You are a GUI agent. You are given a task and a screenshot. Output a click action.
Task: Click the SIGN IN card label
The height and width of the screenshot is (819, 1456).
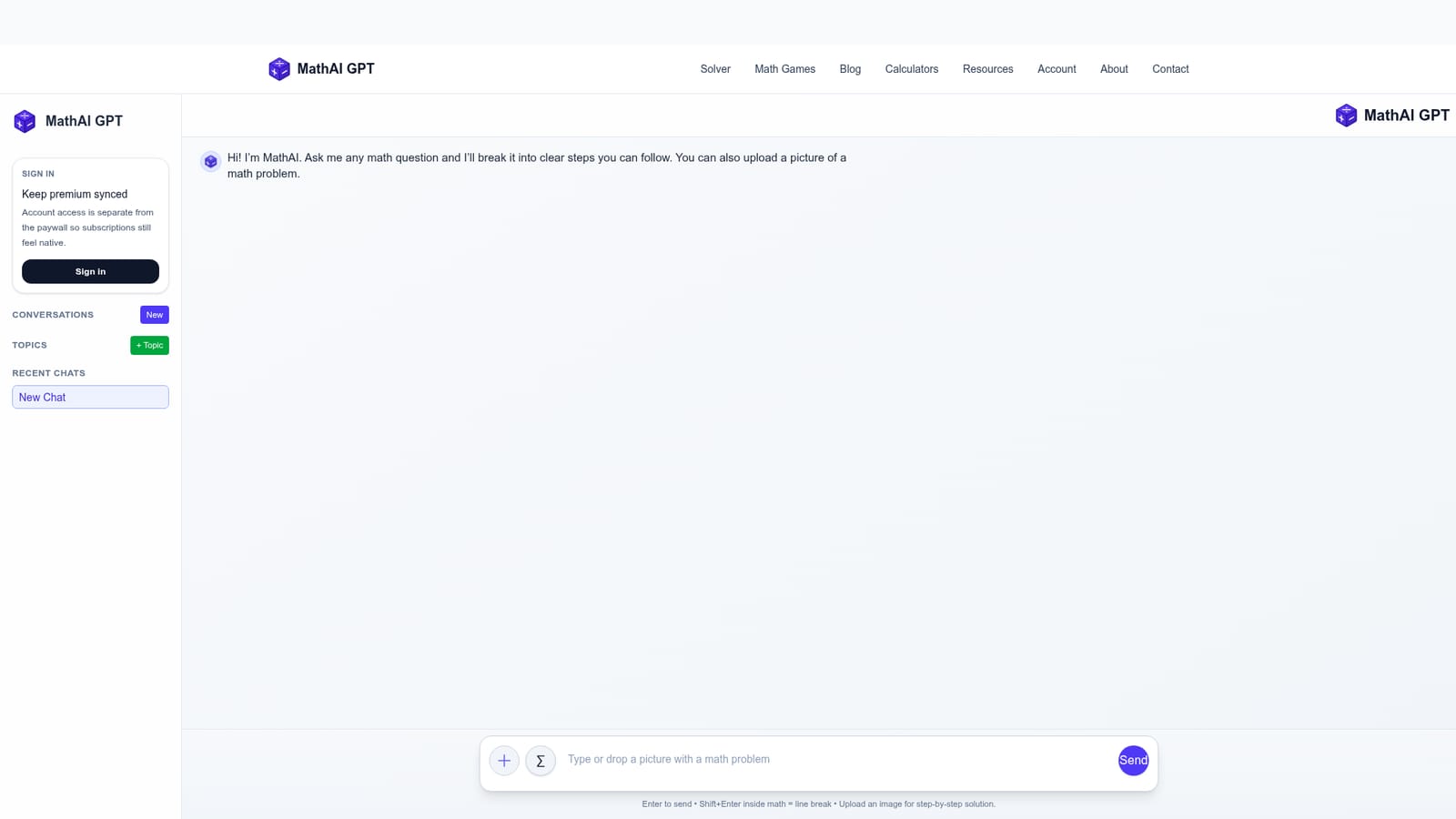(38, 174)
